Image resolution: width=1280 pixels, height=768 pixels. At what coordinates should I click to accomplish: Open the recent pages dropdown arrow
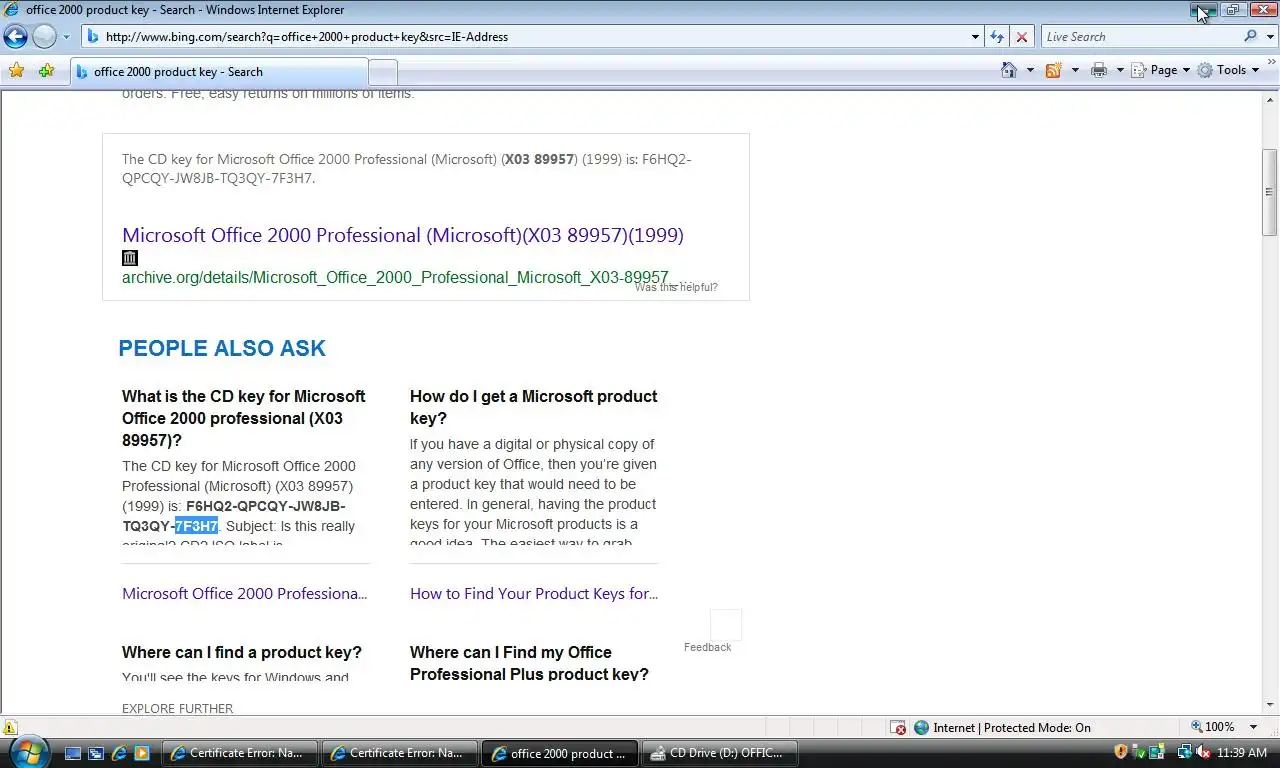click(x=66, y=37)
